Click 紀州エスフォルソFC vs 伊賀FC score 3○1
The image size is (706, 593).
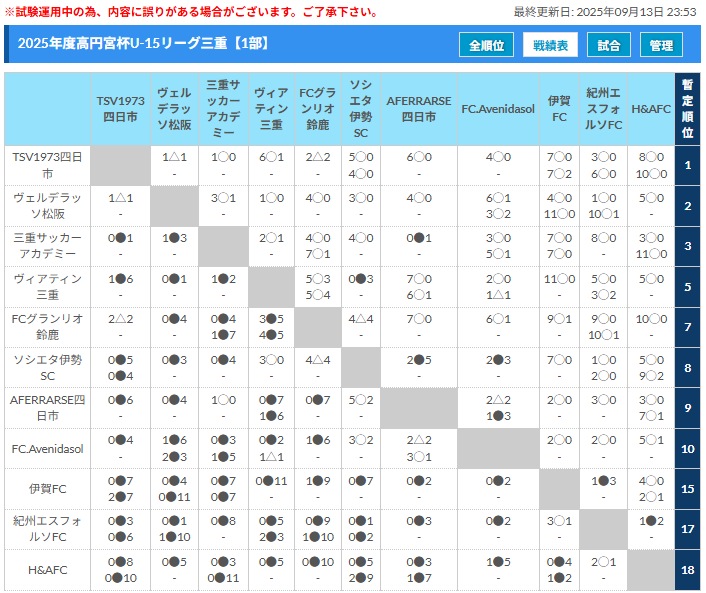(x=559, y=521)
